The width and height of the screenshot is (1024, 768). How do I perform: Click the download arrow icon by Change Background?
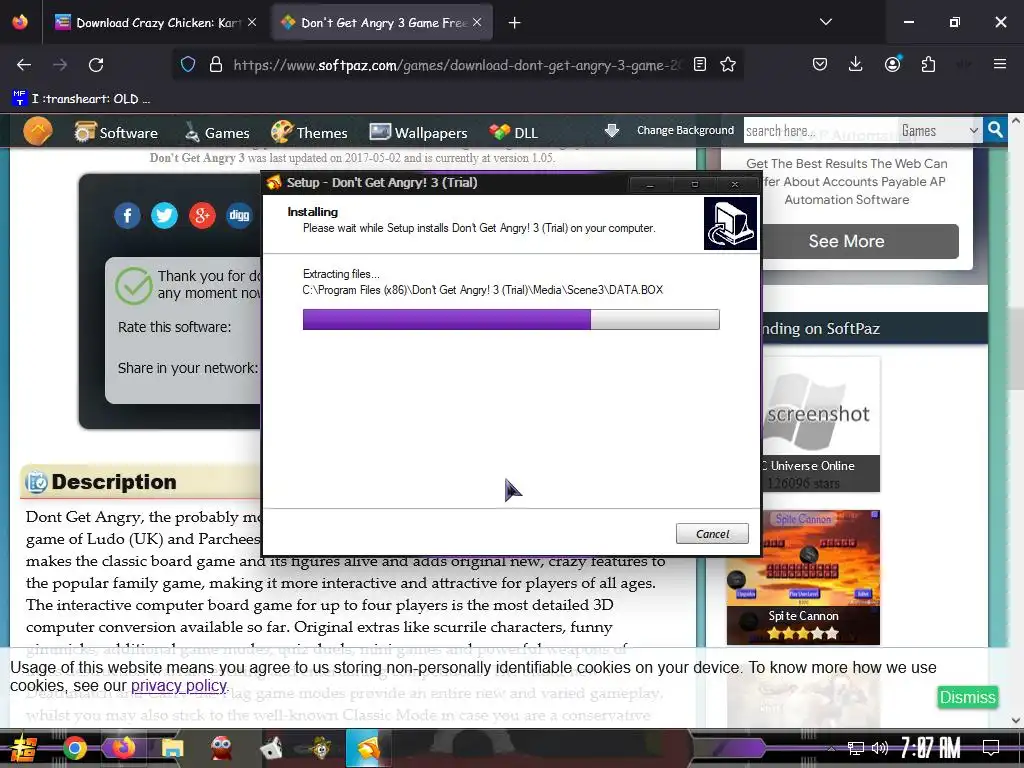click(x=612, y=131)
